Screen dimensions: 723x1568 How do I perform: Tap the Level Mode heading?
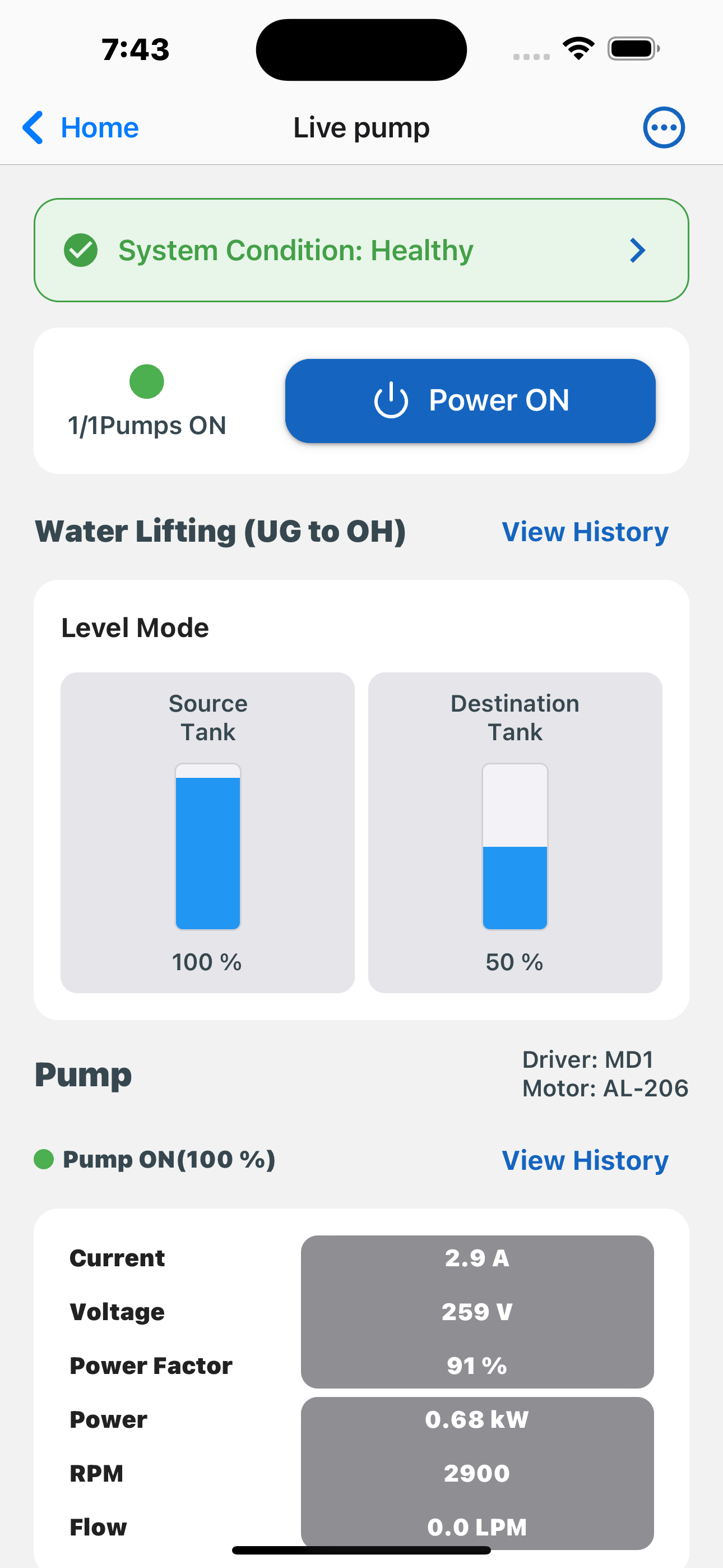click(x=135, y=628)
